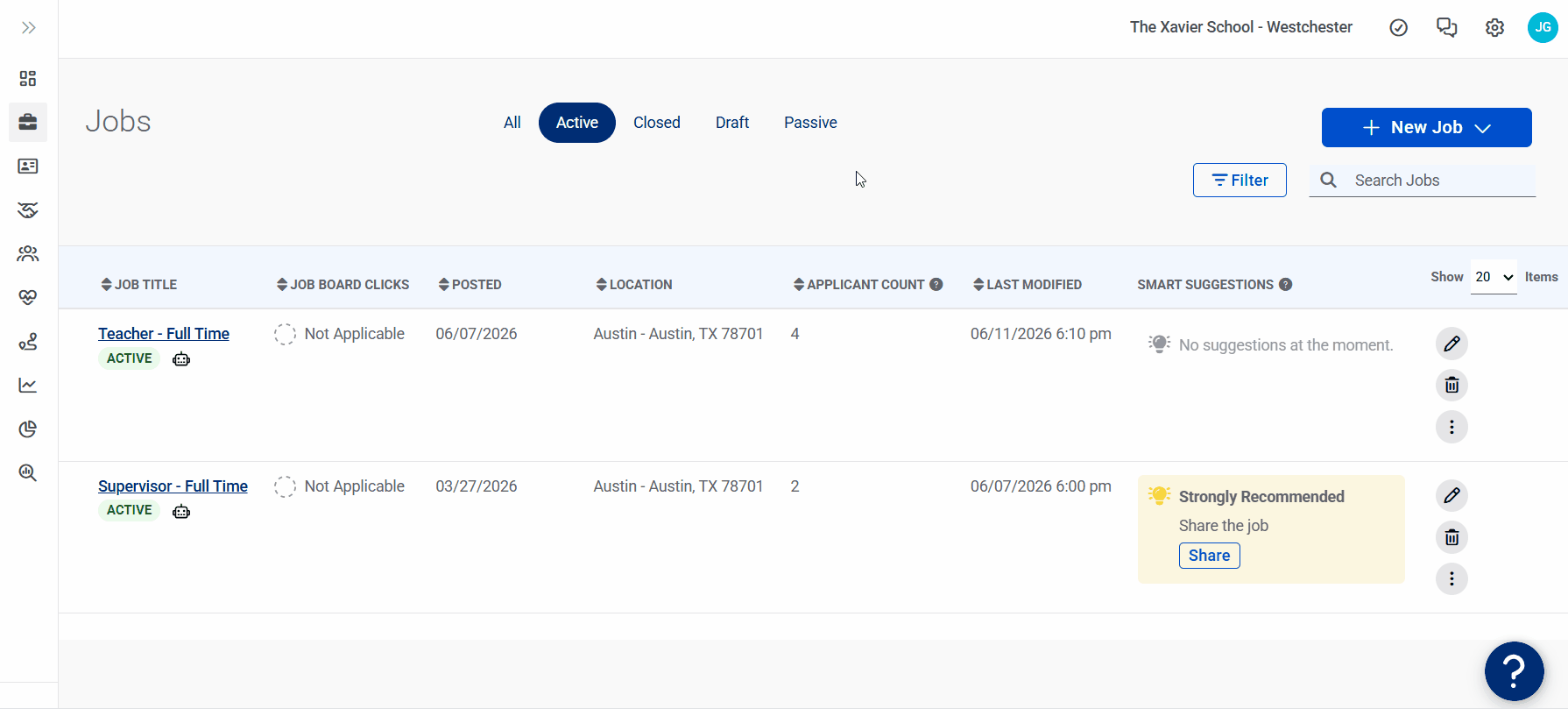Click the Smart Suggestions help question icon
Screen dimensions: 1568x709
click(x=1286, y=284)
